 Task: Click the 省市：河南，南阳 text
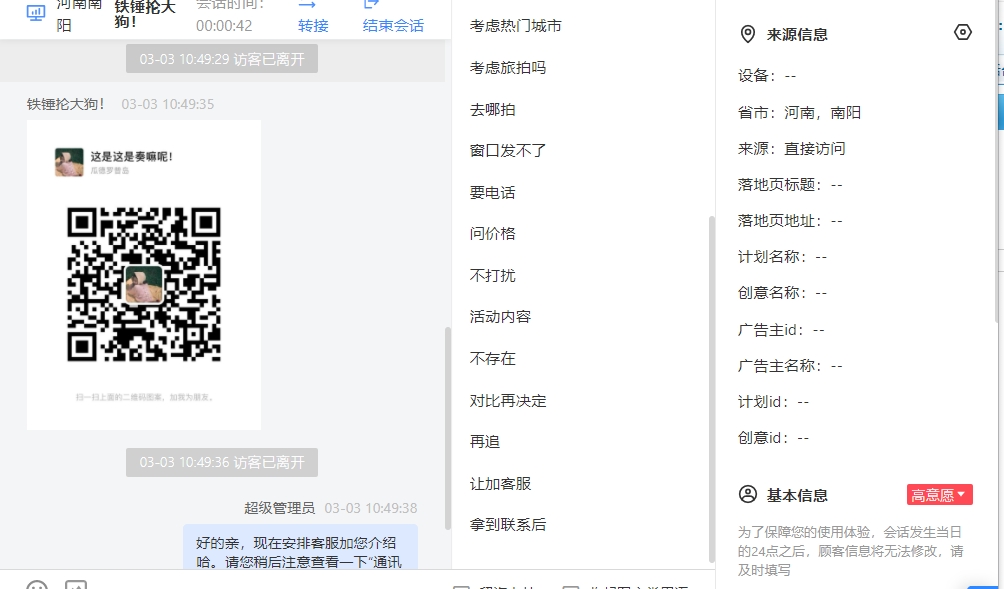coord(799,113)
